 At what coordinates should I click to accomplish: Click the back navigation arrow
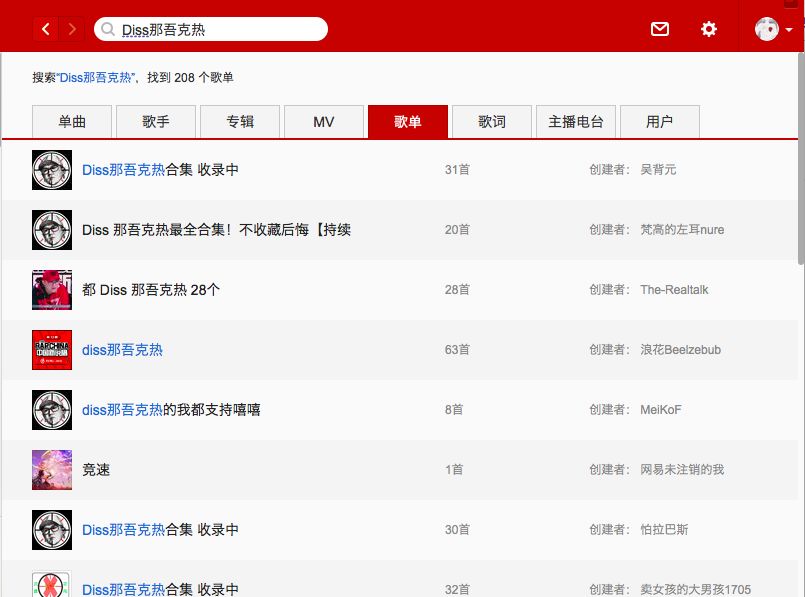[x=46, y=29]
